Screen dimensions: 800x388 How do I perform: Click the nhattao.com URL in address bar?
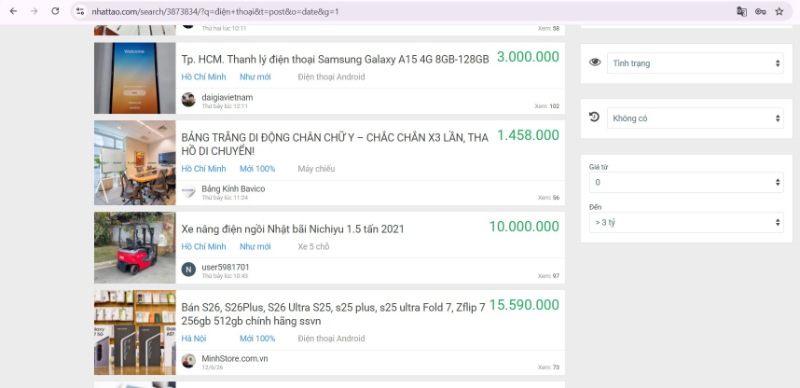215,11
